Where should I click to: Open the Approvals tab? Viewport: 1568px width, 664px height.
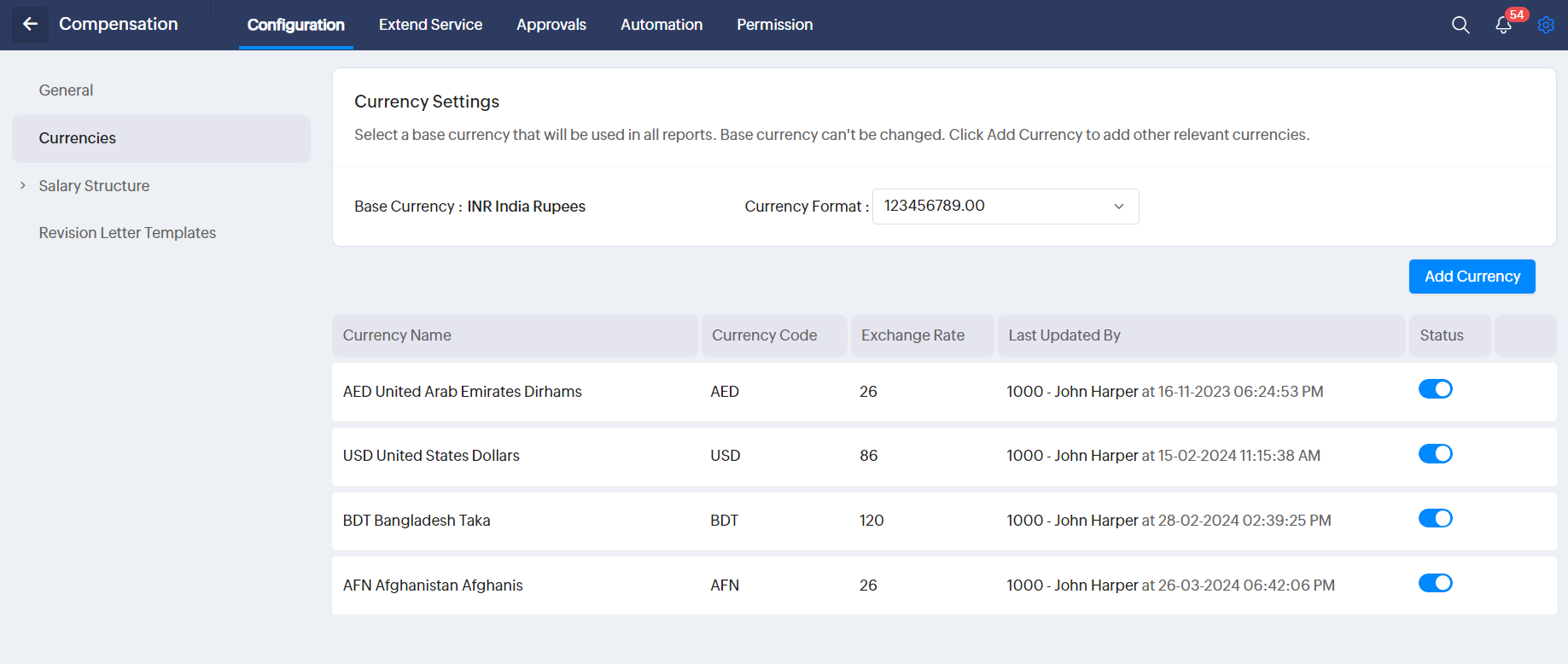point(551,25)
